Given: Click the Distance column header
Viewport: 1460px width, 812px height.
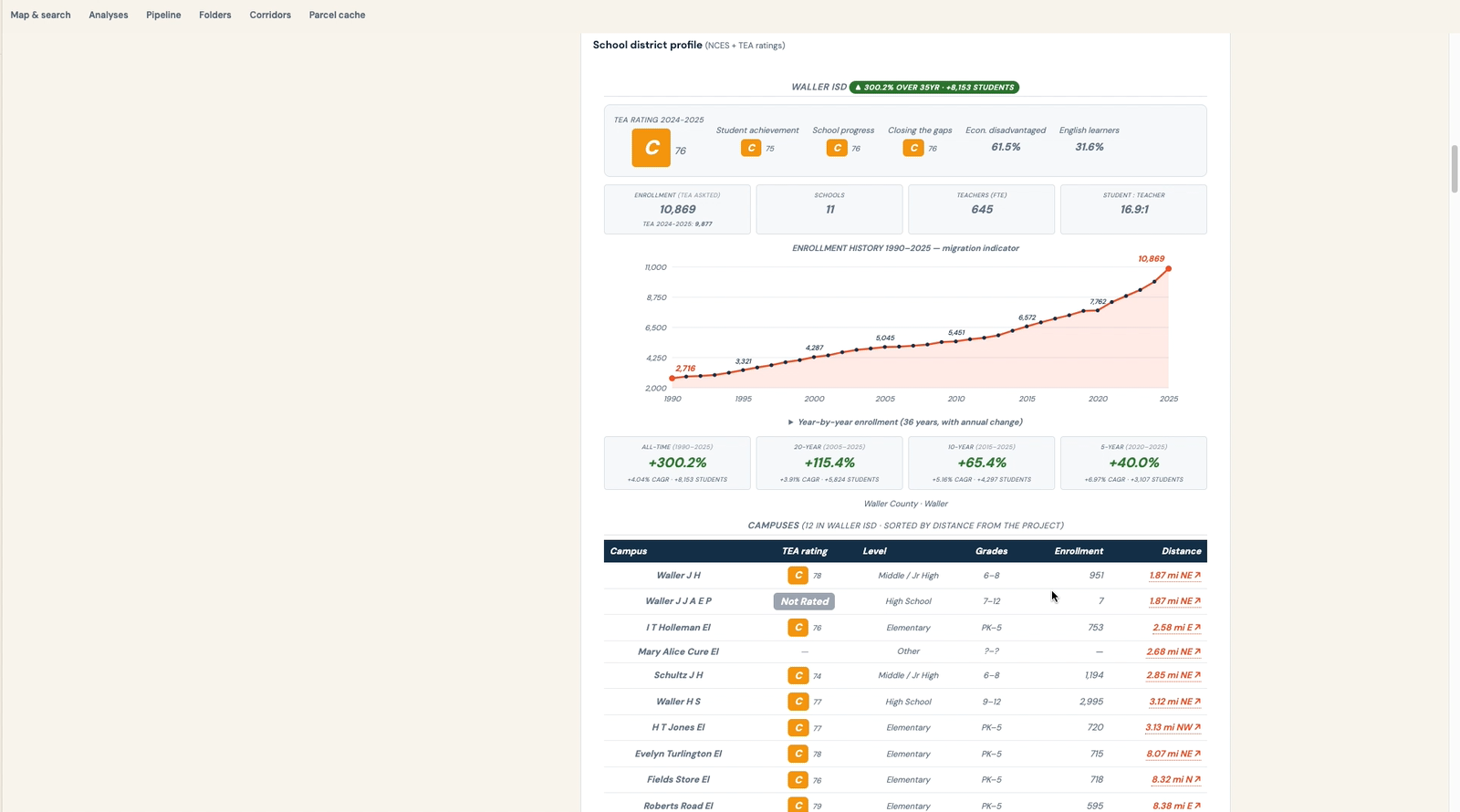Looking at the screenshot, I should pyautogui.click(x=1181, y=551).
